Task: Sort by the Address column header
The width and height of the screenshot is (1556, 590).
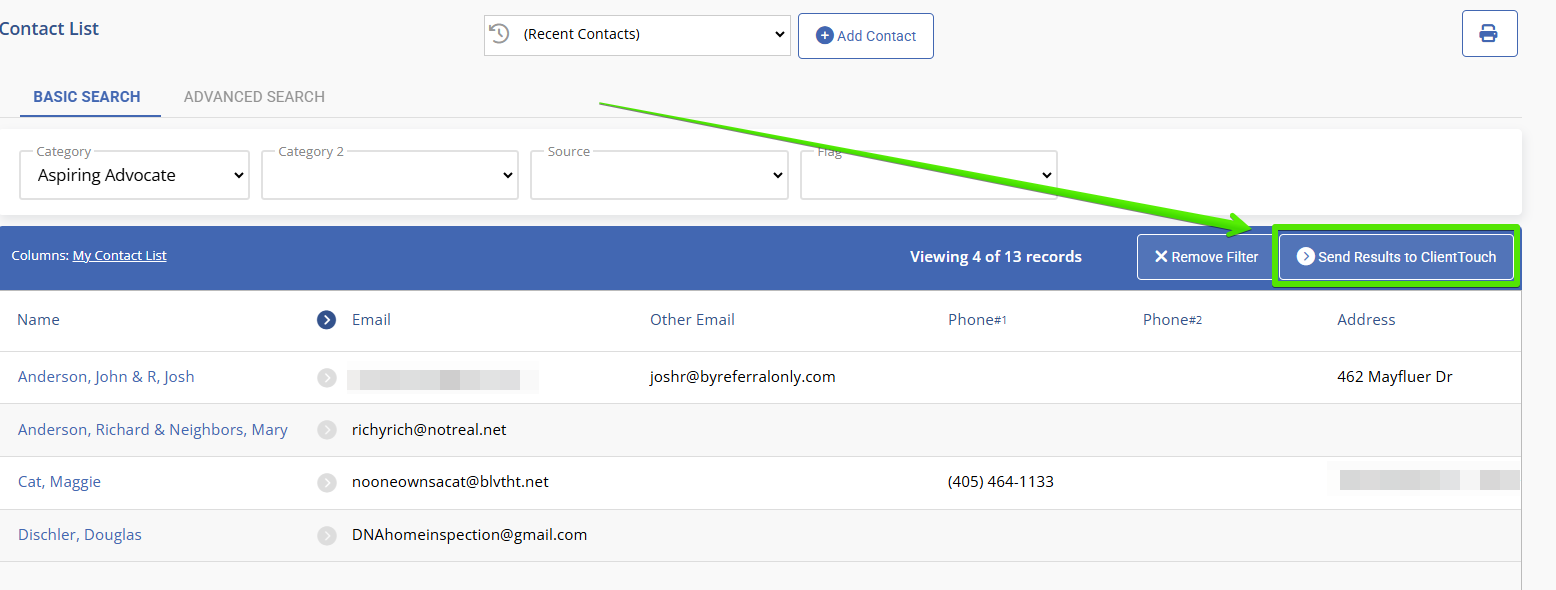Action: point(1365,320)
